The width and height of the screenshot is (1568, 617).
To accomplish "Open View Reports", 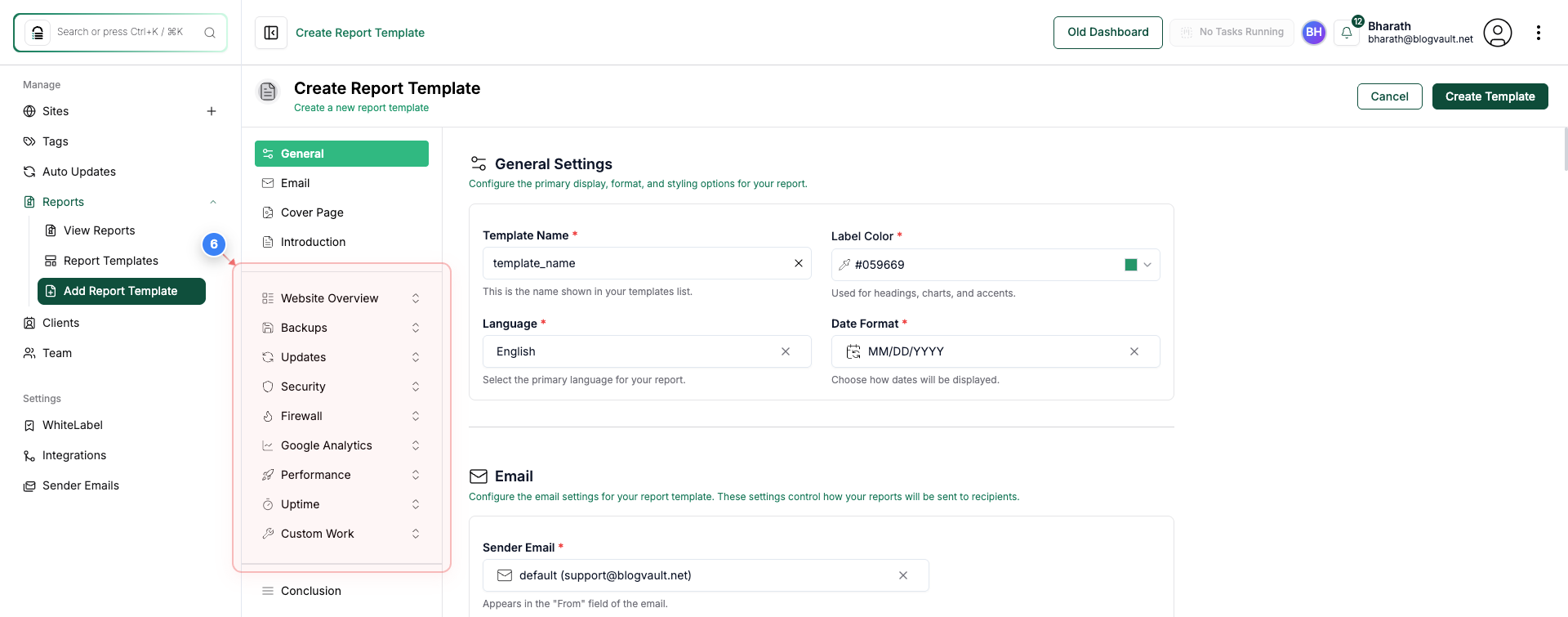I will point(99,230).
